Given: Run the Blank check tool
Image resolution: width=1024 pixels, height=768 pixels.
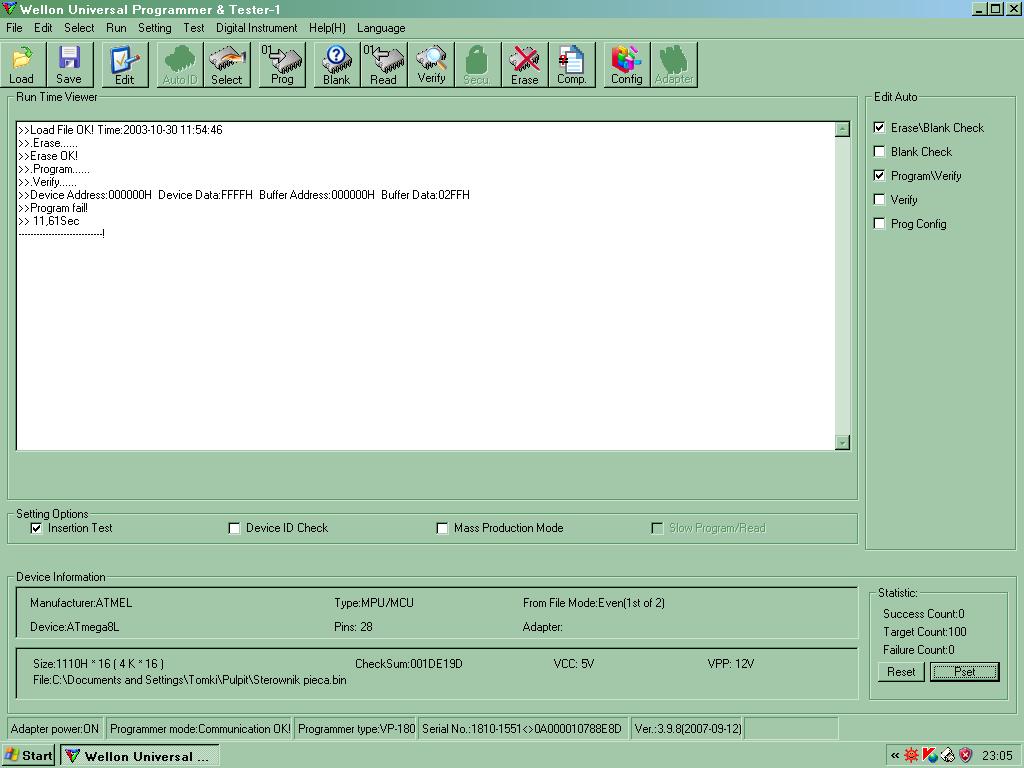Looking at the screenshot, I should pyautogui.click(x=337, y=64).
